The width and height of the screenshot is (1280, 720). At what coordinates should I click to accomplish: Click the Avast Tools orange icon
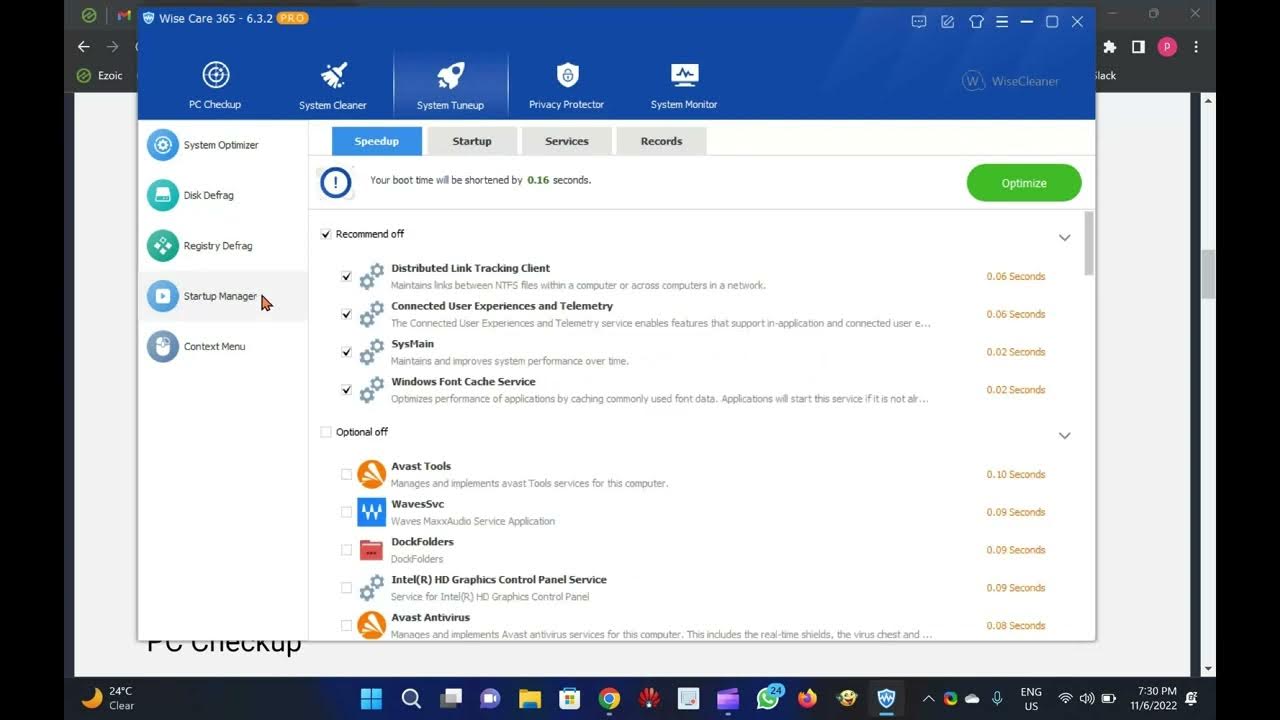[372, 474]
